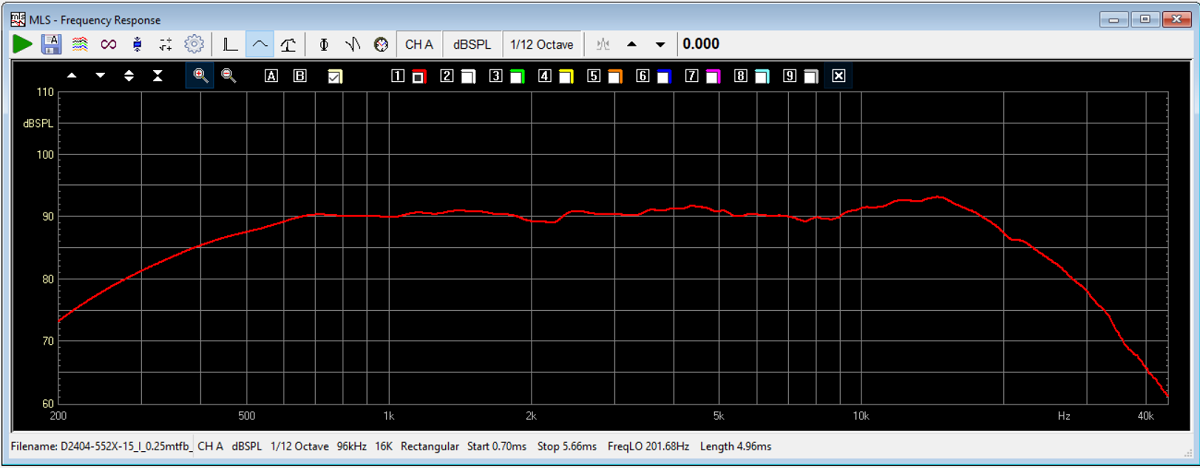Screen dimensions: 1200x468
Task: Click the zigzag waveform icon in toolbar
Action: 352,44
